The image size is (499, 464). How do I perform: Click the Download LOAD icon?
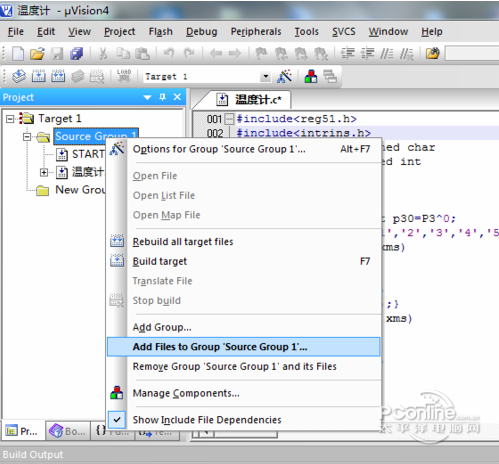[x=124, y=76]
